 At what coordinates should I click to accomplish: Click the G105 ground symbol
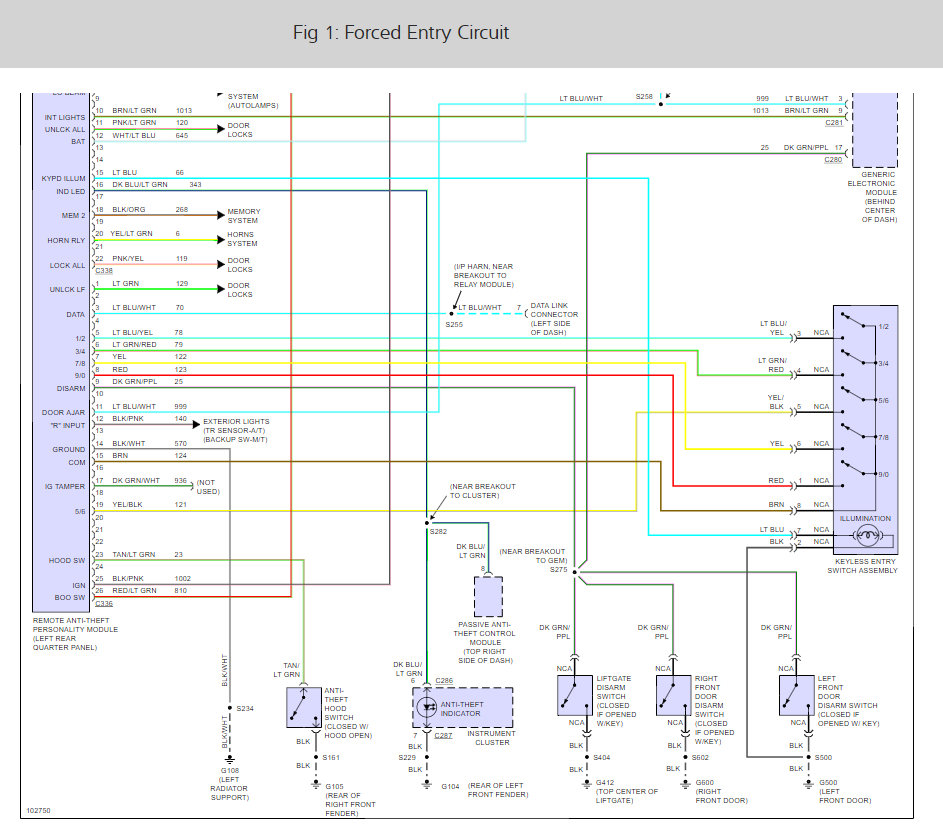[316, 784]
